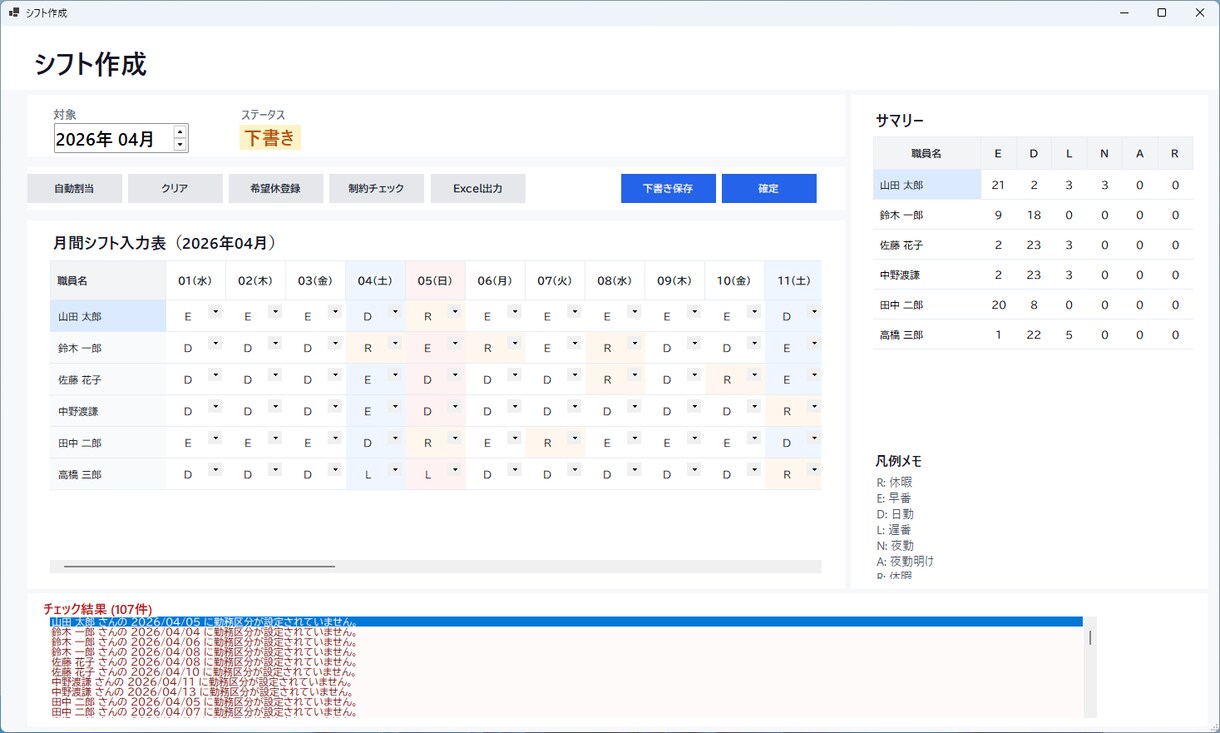
Task: Click the 自動割当 button
Action: pyautogui.click(x=75, y=188)
